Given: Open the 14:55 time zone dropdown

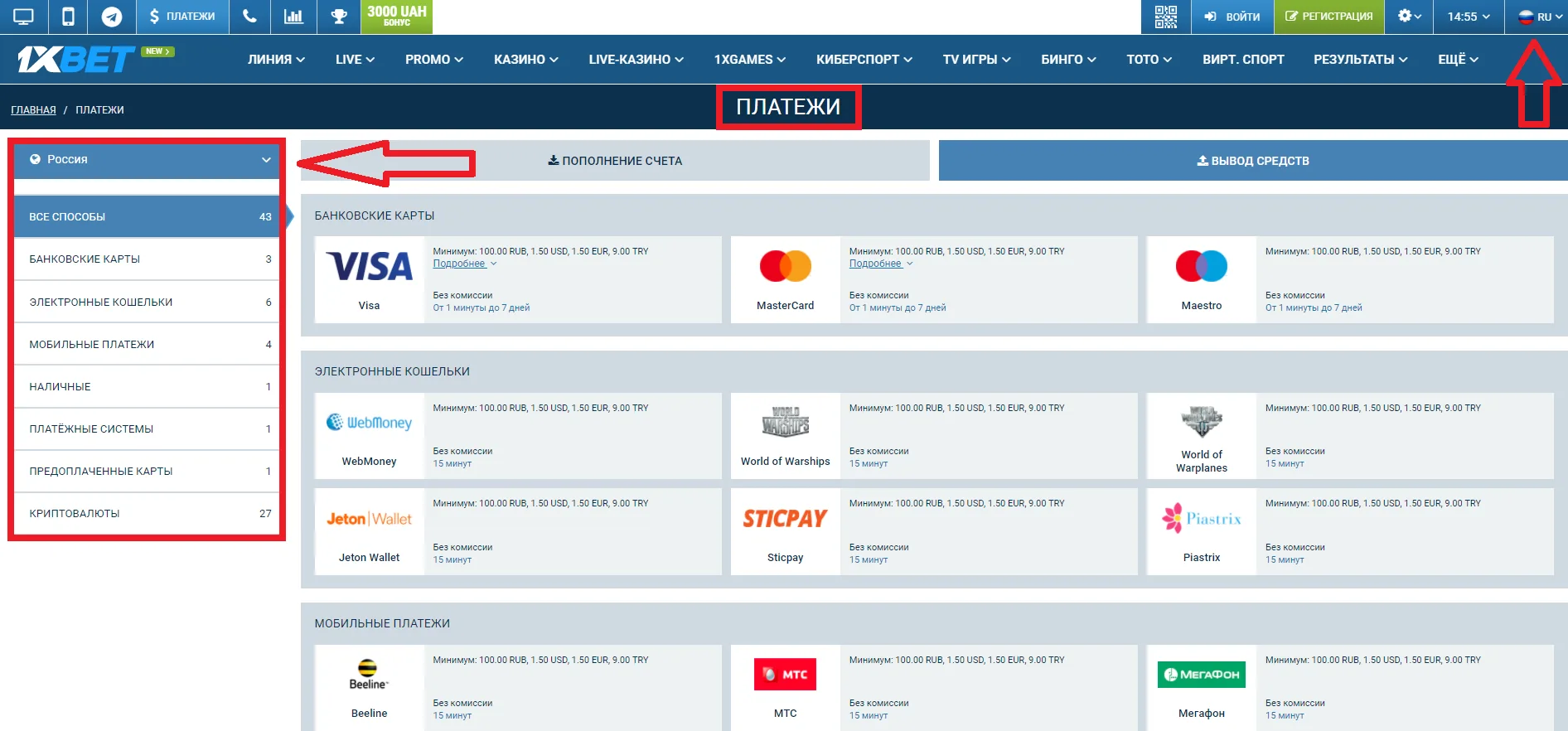Looking at the screenshot, I should [x=1469, y=17].
